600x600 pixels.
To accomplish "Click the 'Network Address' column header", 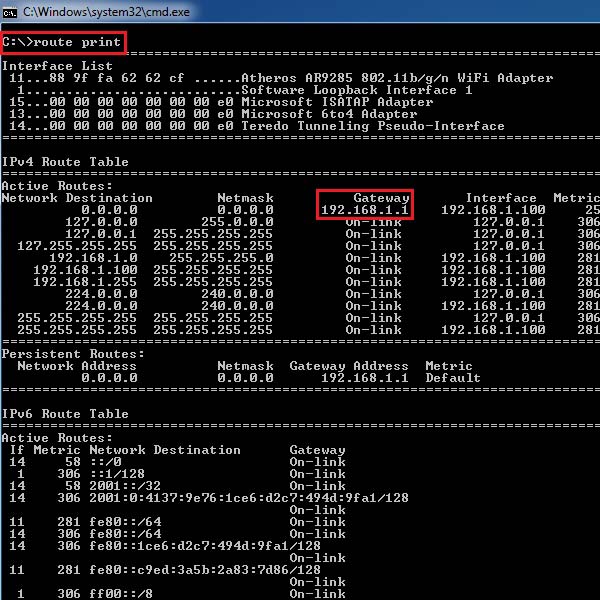I will [77, 366].
